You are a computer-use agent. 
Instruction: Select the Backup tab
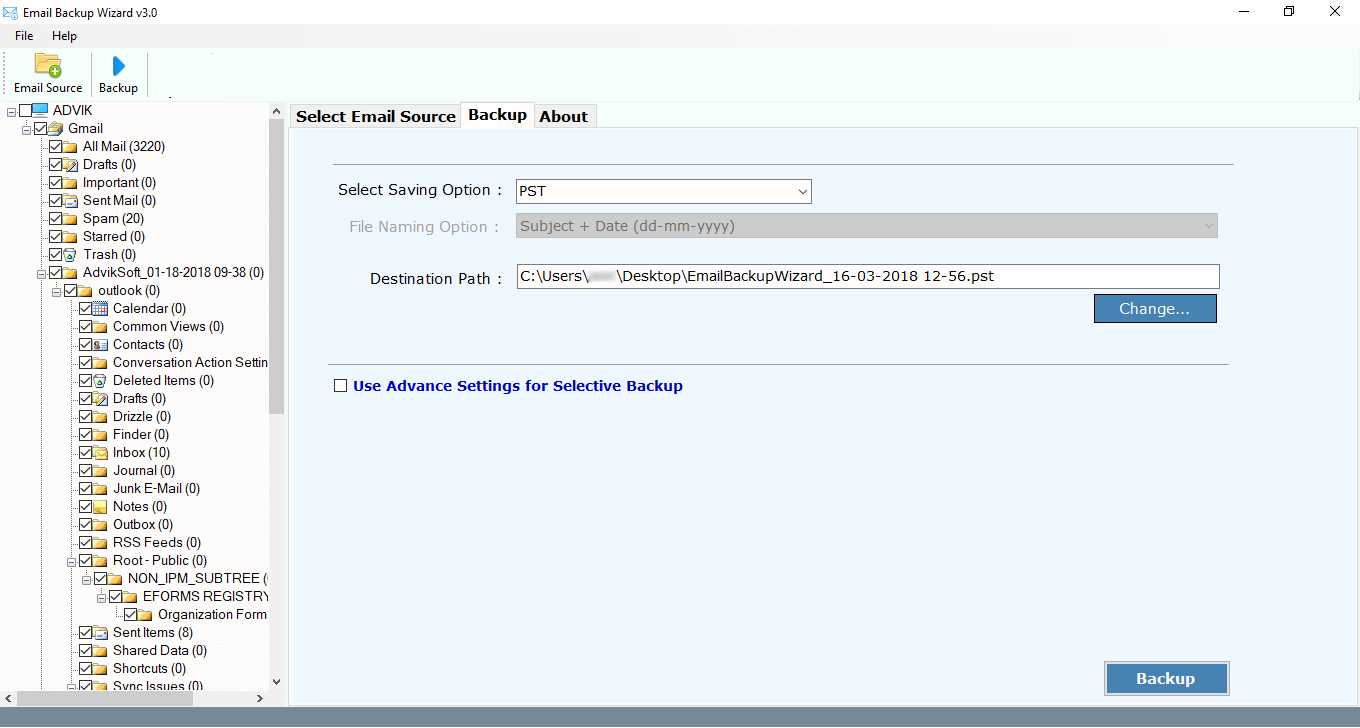(x=497, y=115)
